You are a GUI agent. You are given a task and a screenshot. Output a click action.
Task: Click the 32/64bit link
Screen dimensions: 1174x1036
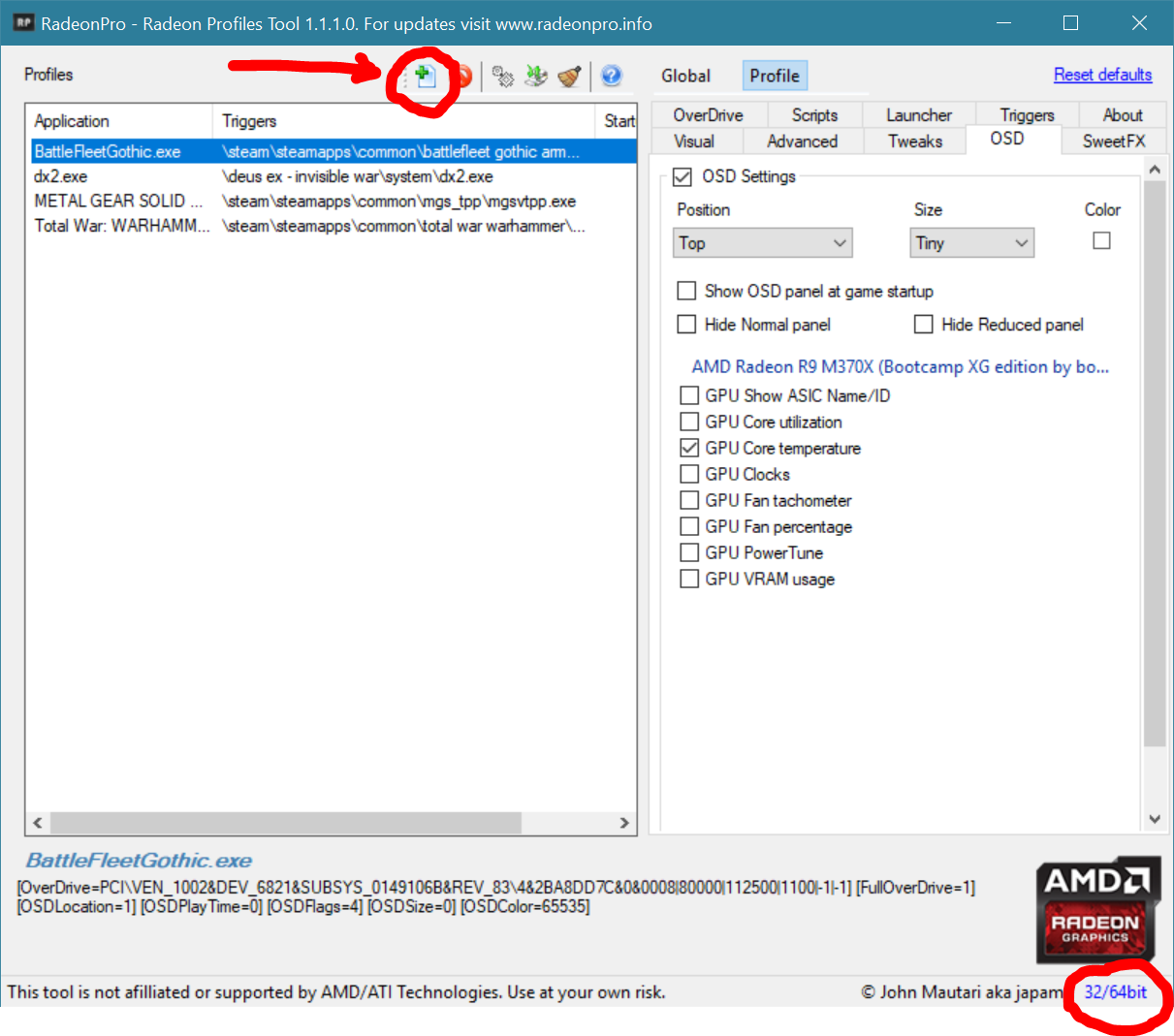[1115, 992]
